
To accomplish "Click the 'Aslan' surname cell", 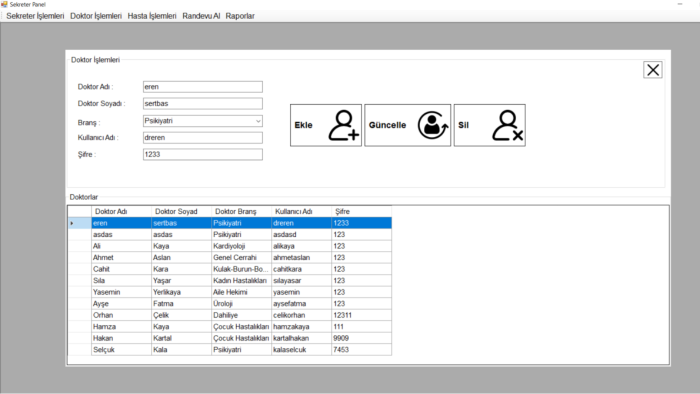I will [x=181, y=258].
